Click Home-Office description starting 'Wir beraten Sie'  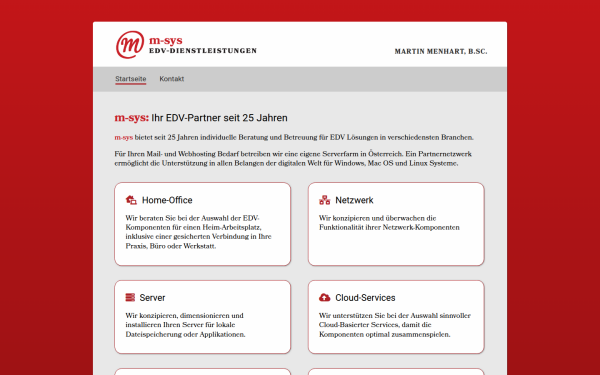click(x=199, y=232)
